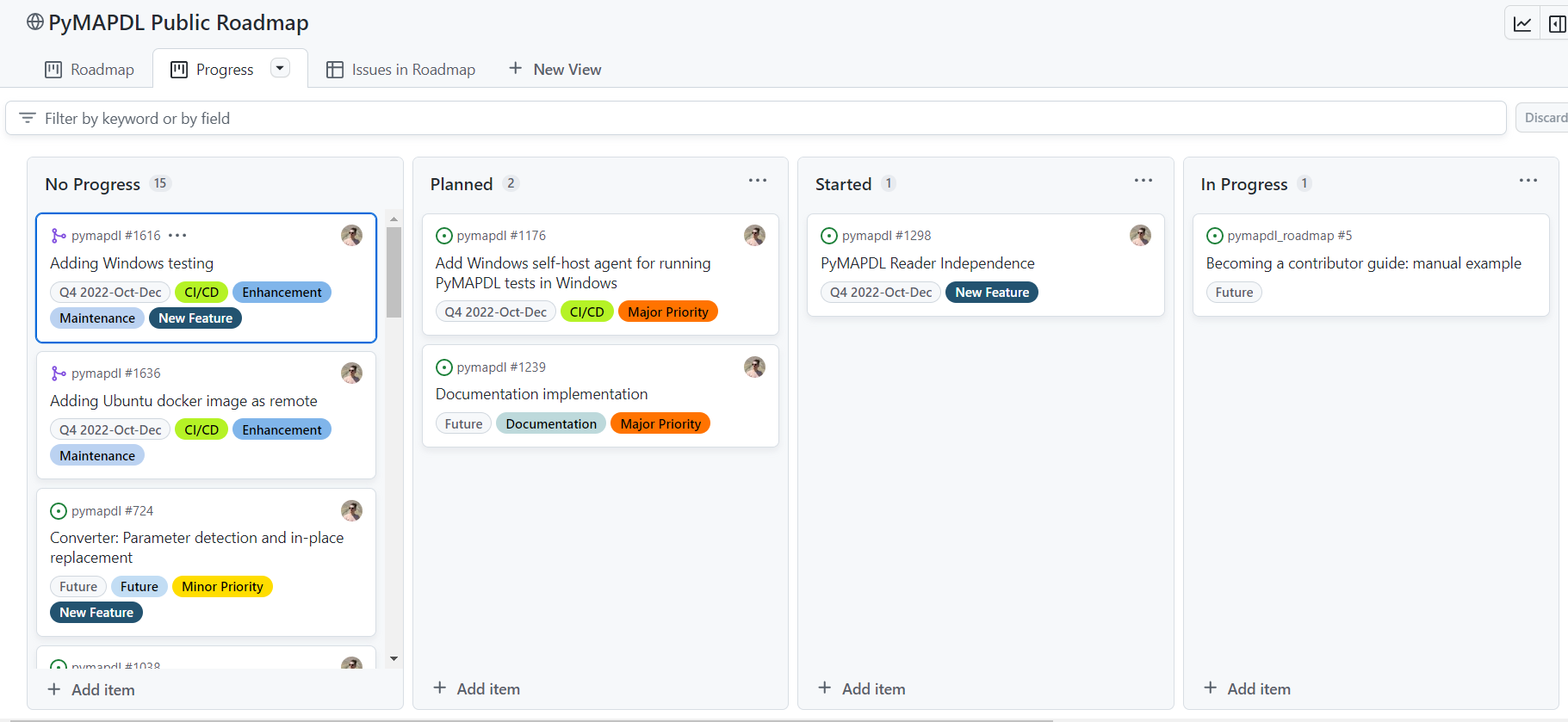Open Converter: Parameter detection card title
Screen dimensions: 1568x722
197,547
